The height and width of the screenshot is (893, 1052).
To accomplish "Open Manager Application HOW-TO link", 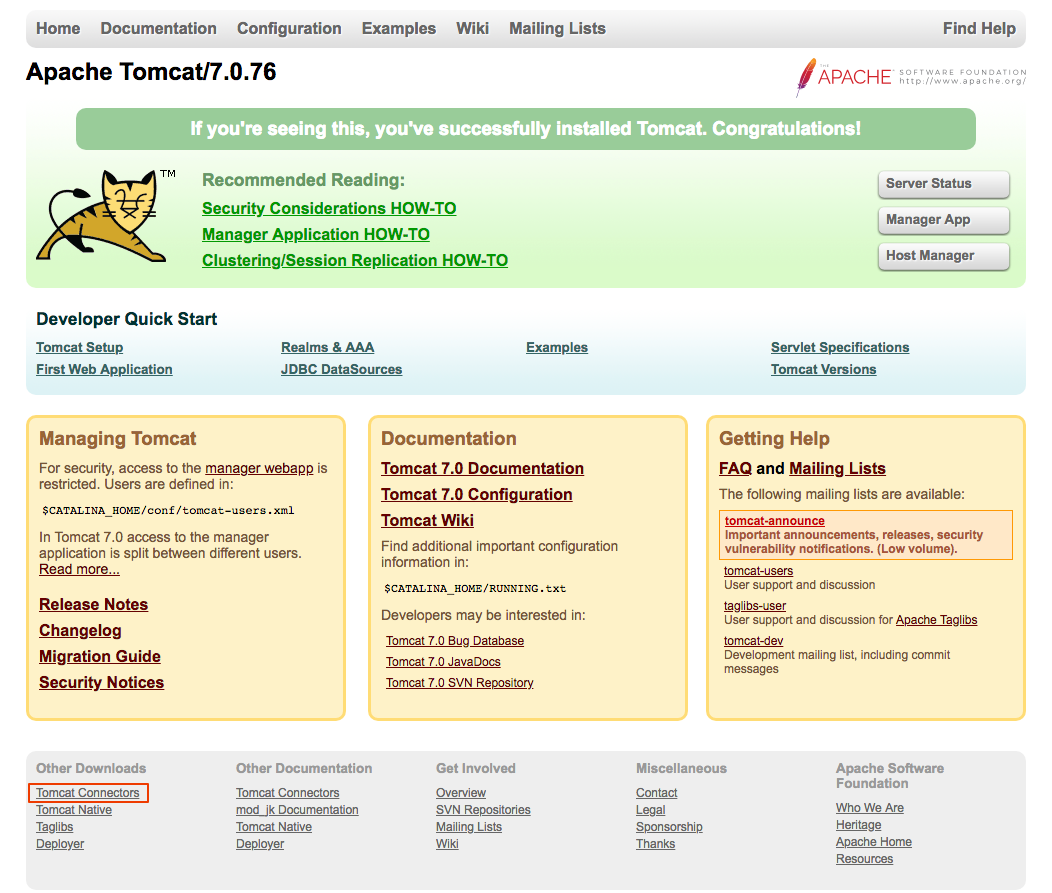I will coord(316,235).
